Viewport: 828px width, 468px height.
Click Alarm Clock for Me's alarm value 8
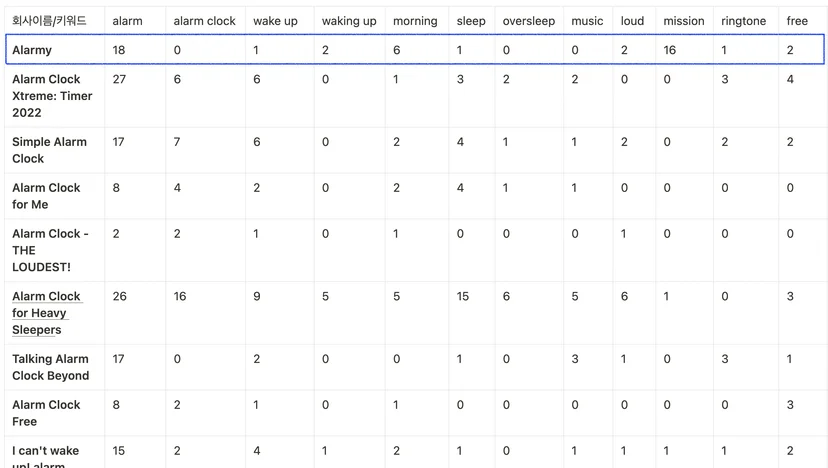point(116,188)
